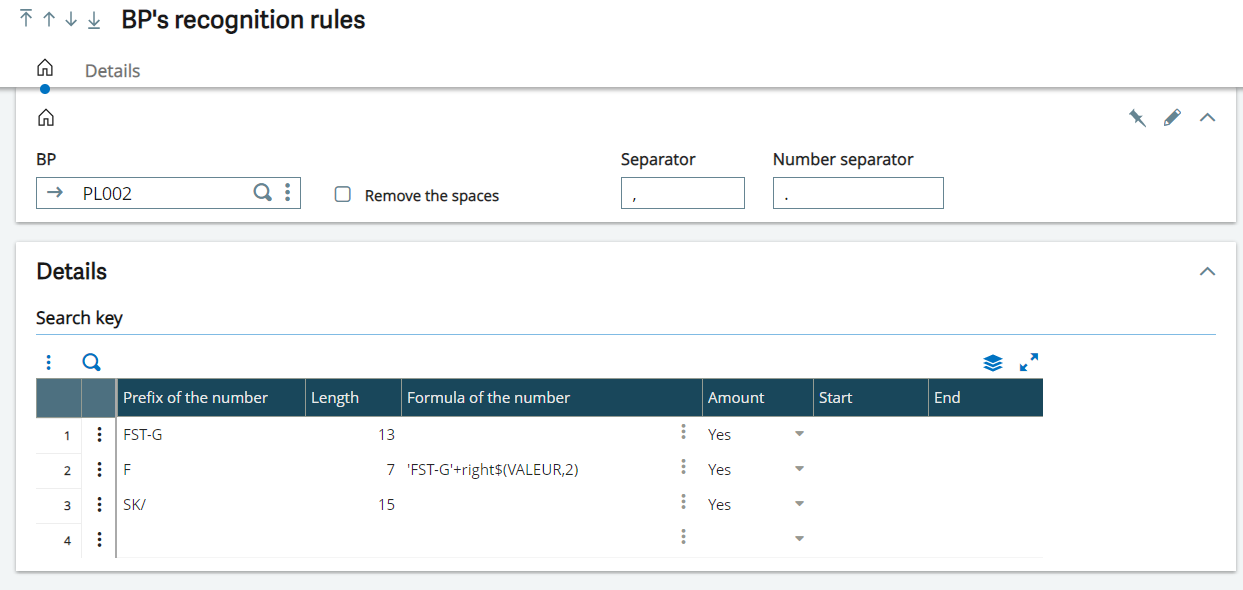Click the pencil edit icon
The image size is (1243, 590).
click(x=1172, y=118)
